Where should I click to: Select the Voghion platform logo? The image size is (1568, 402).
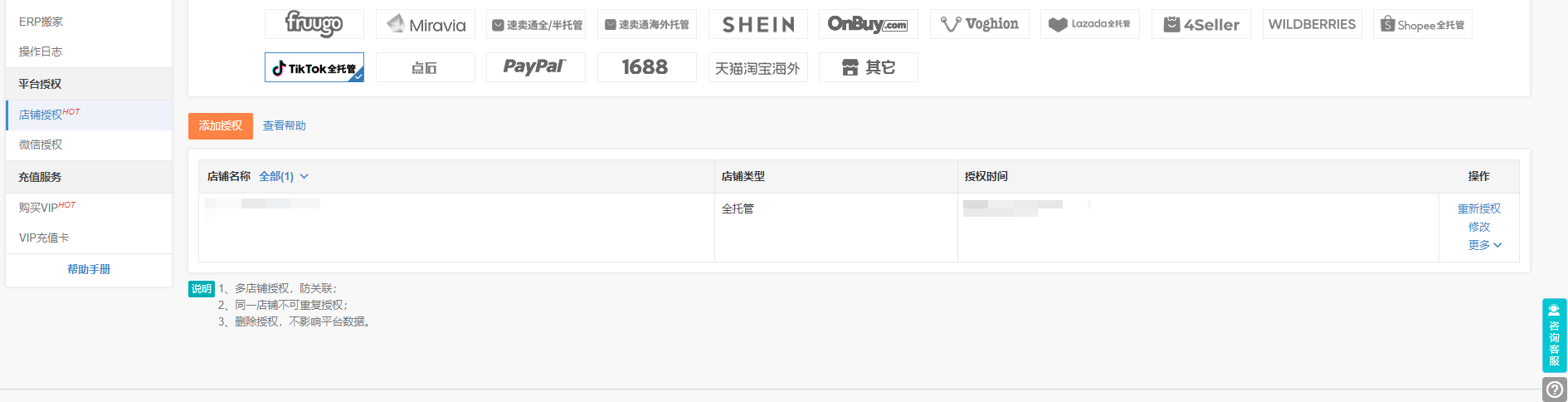tap(980, 24)
